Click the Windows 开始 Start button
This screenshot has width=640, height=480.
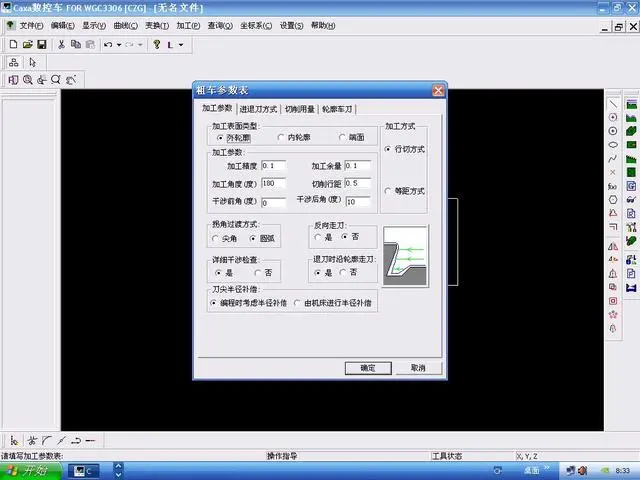click(31, 471)
